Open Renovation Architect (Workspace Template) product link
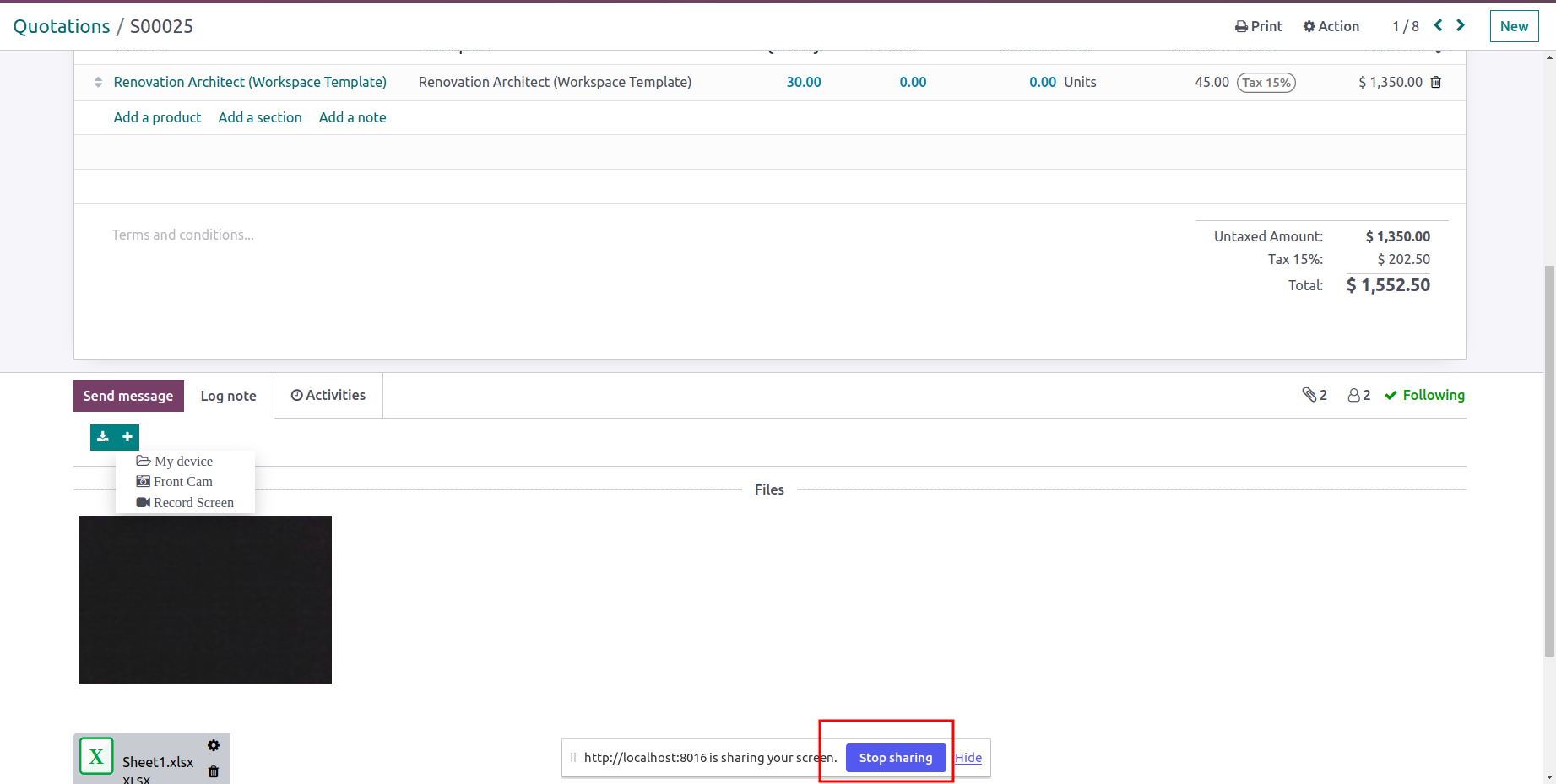1556x784 pixels. click(x=250, y=82)
